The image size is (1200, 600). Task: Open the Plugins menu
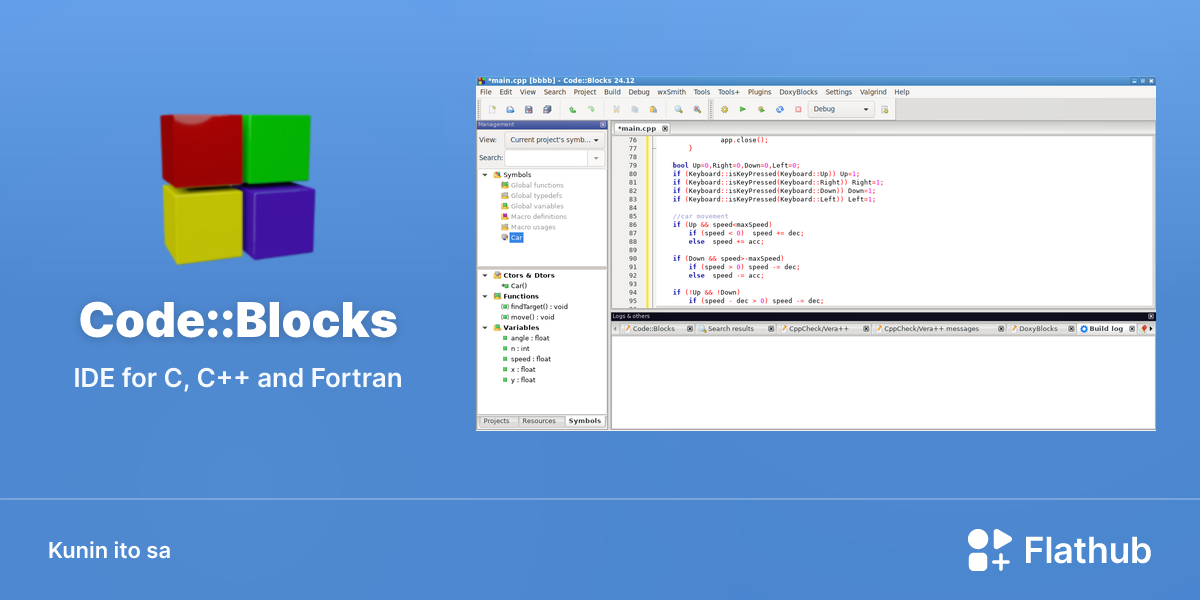click(x=760, y=92)
